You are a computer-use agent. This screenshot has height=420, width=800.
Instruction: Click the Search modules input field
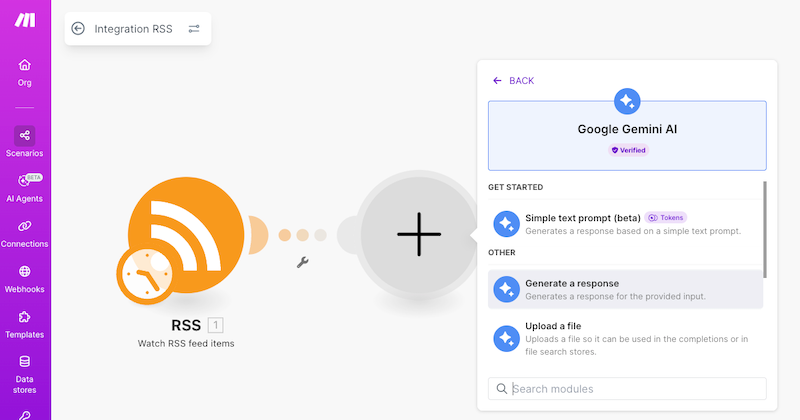click(635, 388)
